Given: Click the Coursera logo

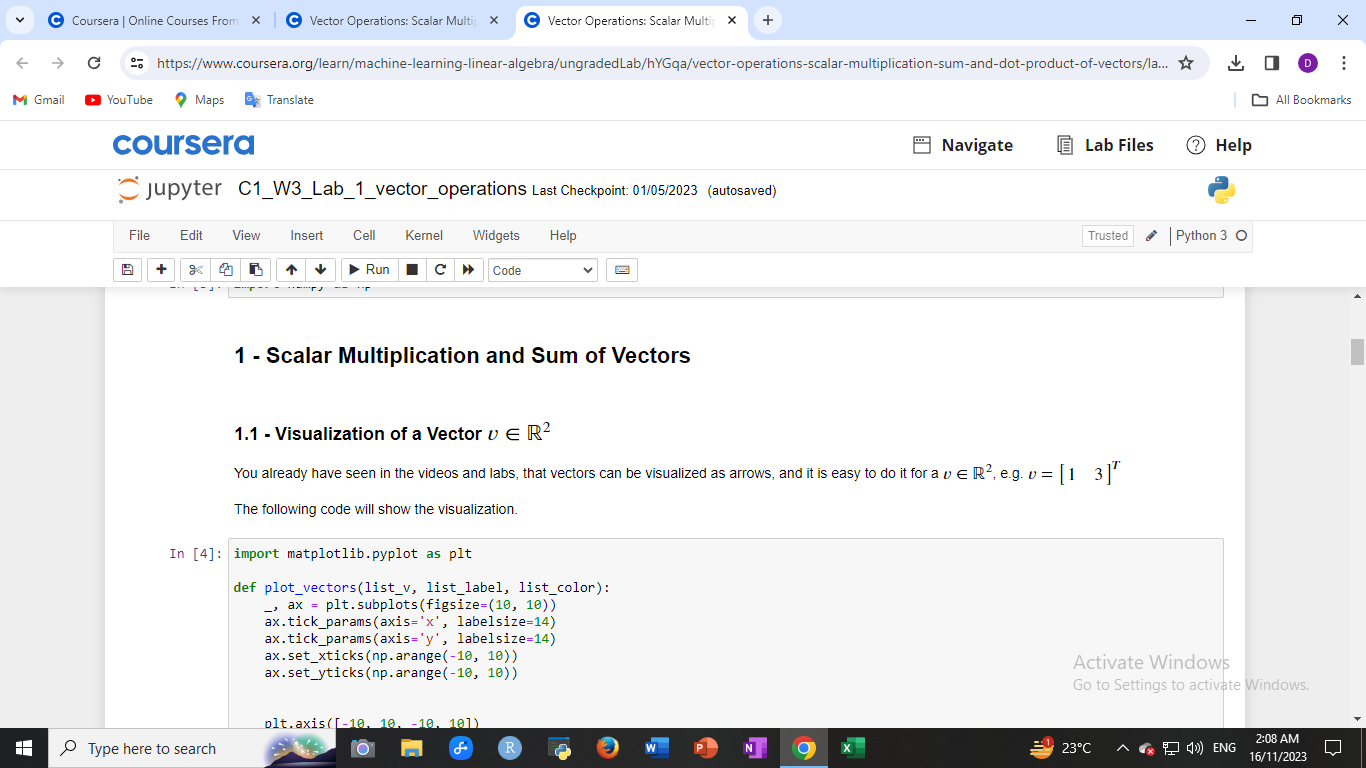Looking at the screenshot, I should tap(184, 145).
